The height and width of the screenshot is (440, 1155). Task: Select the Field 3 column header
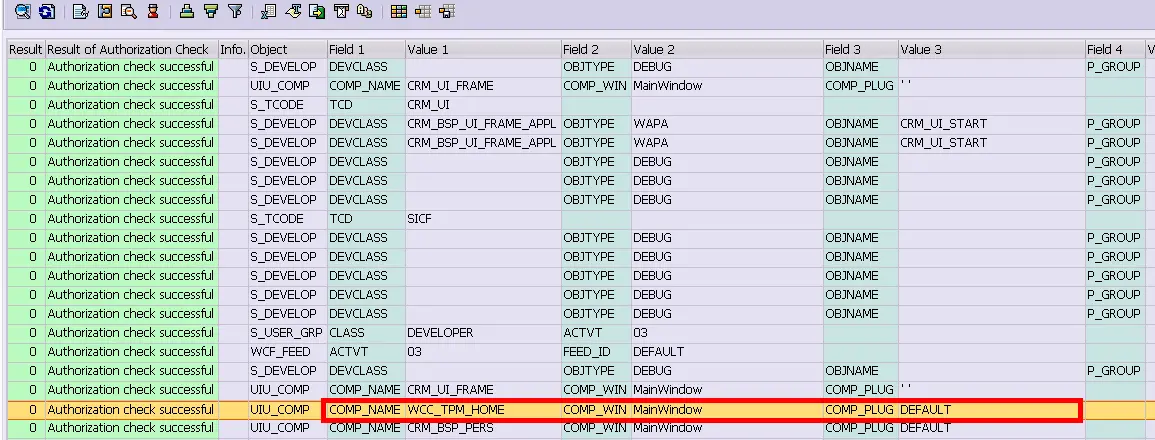pos(860,49)
